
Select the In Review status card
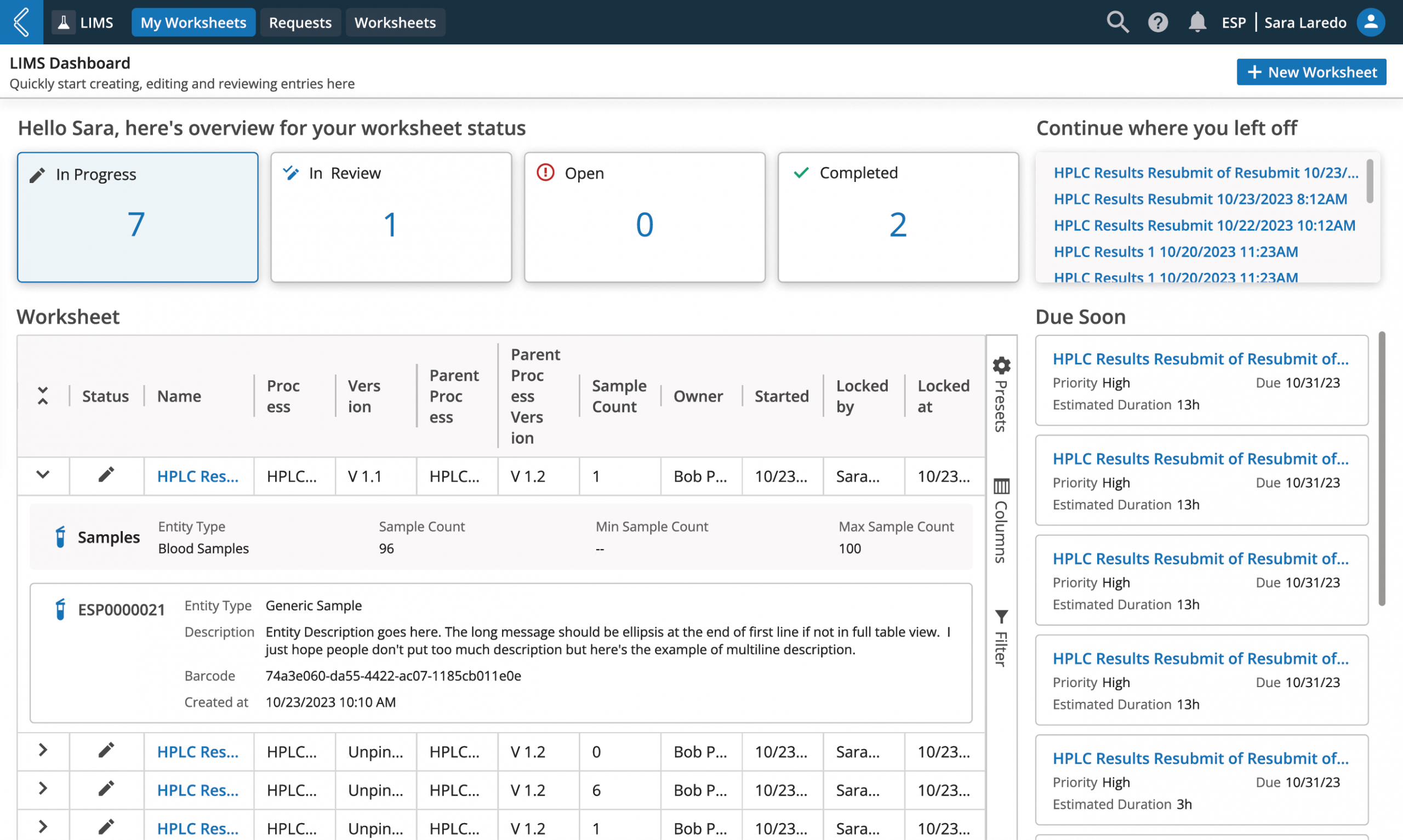tap(391, 217)
